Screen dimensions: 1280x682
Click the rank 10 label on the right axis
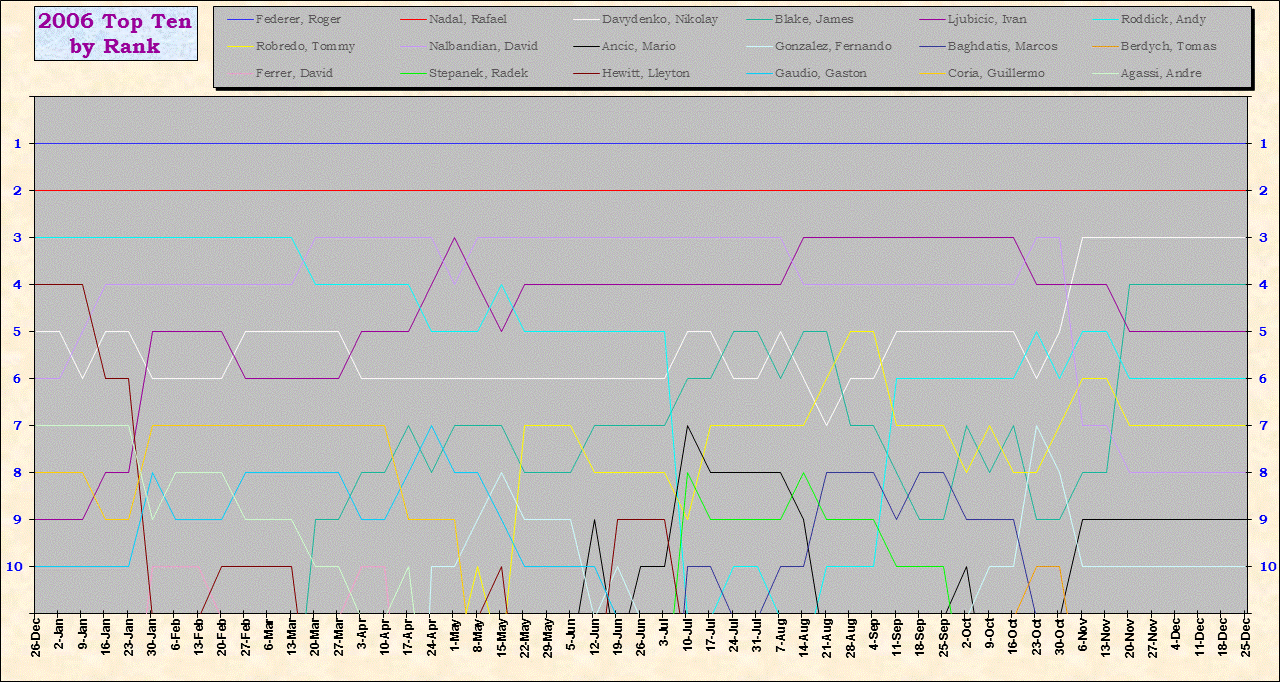point(1264,566)
